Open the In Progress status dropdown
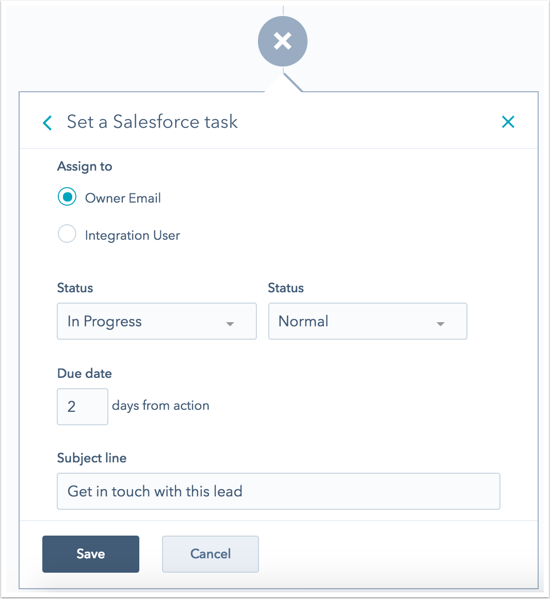 coord(157,321)
